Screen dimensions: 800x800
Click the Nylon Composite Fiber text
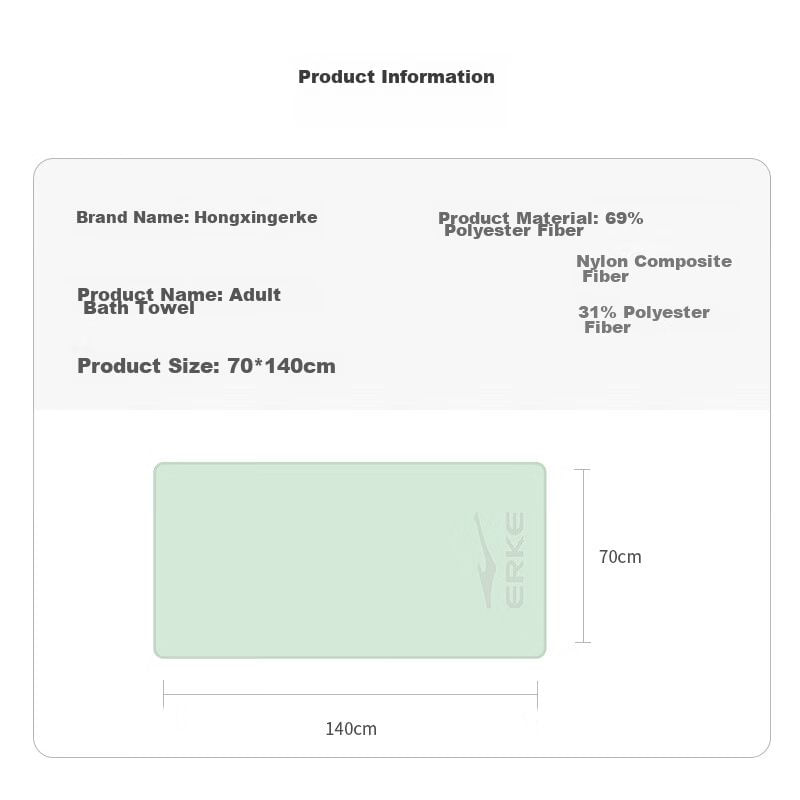pyautogui.click(x=653, y=268)
